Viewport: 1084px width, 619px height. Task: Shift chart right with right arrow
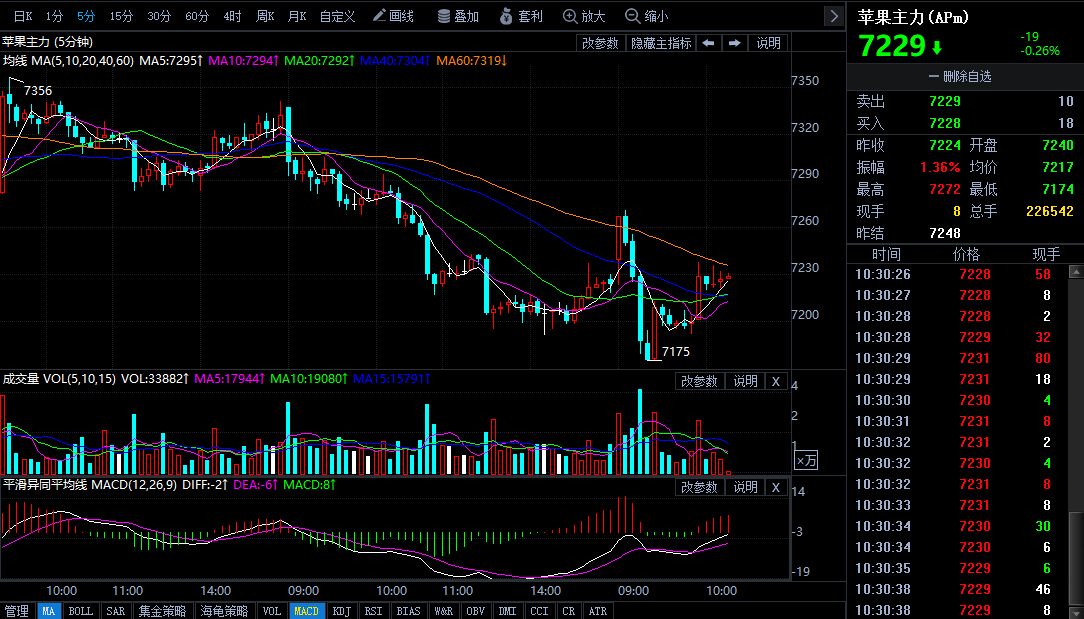[734, 43]
